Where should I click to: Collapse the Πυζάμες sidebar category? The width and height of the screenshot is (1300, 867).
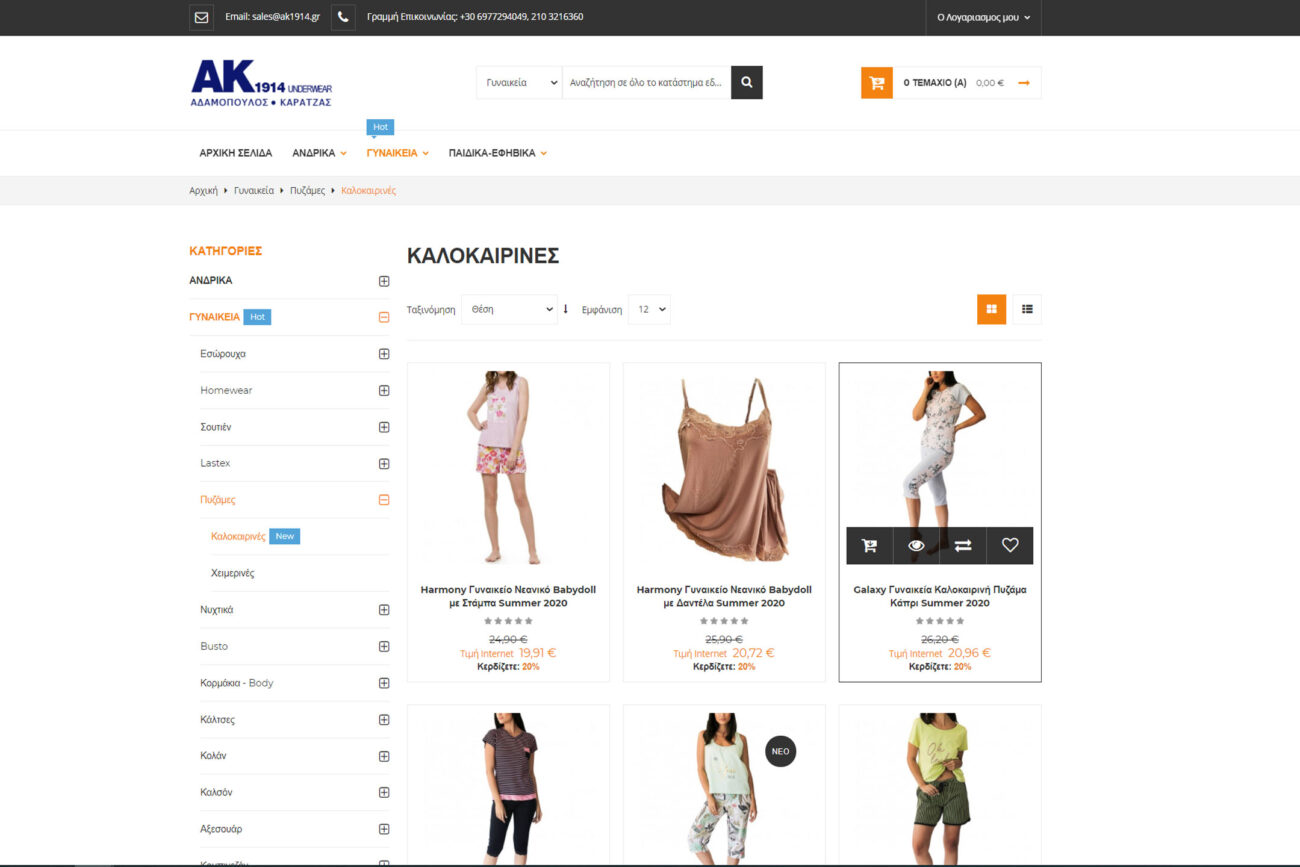pyautogui.click(x=384, y=500)
